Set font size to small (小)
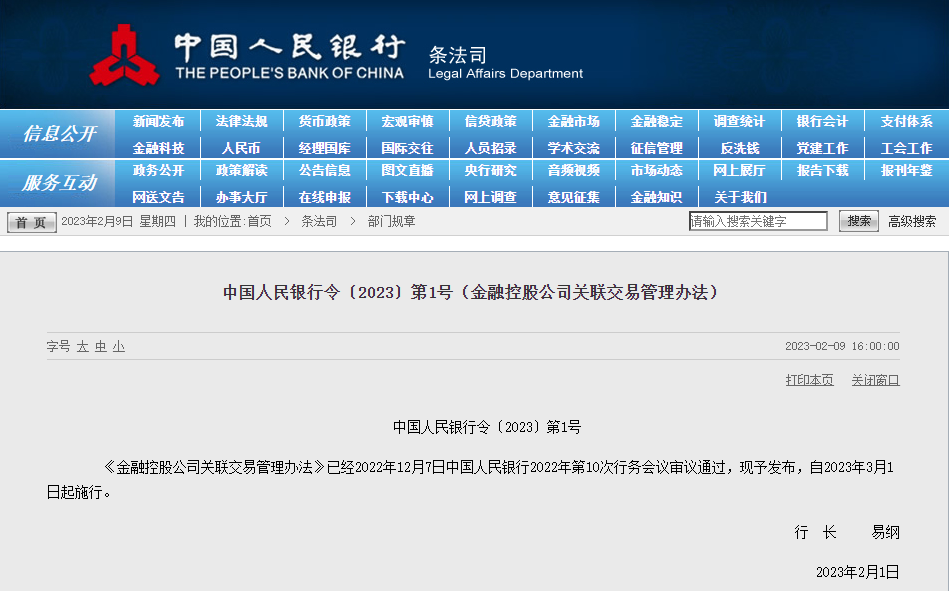 119,347
